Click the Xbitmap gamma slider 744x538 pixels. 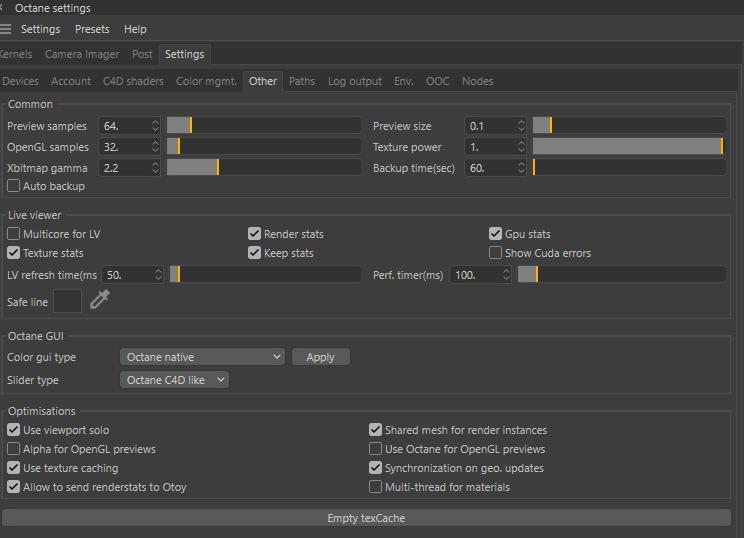(x=264, y=167)
